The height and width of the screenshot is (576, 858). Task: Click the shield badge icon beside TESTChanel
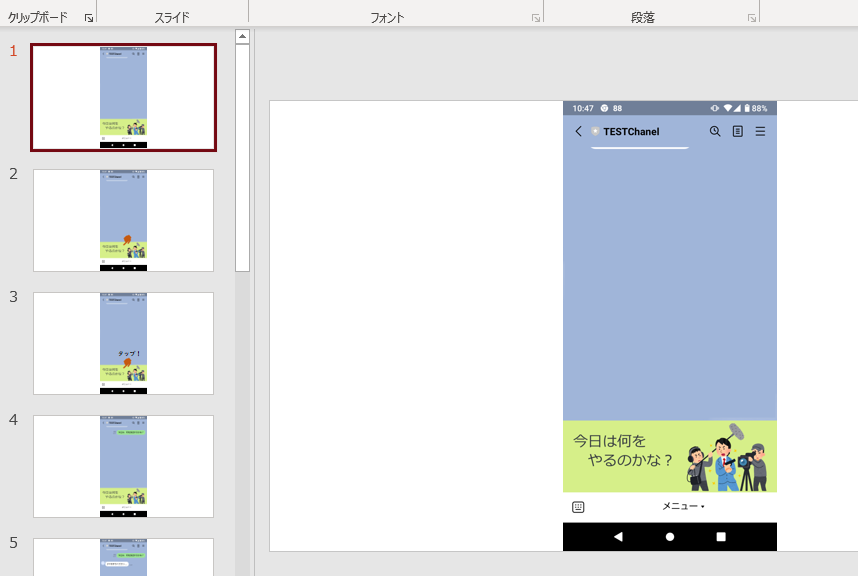tap(595, 131)
